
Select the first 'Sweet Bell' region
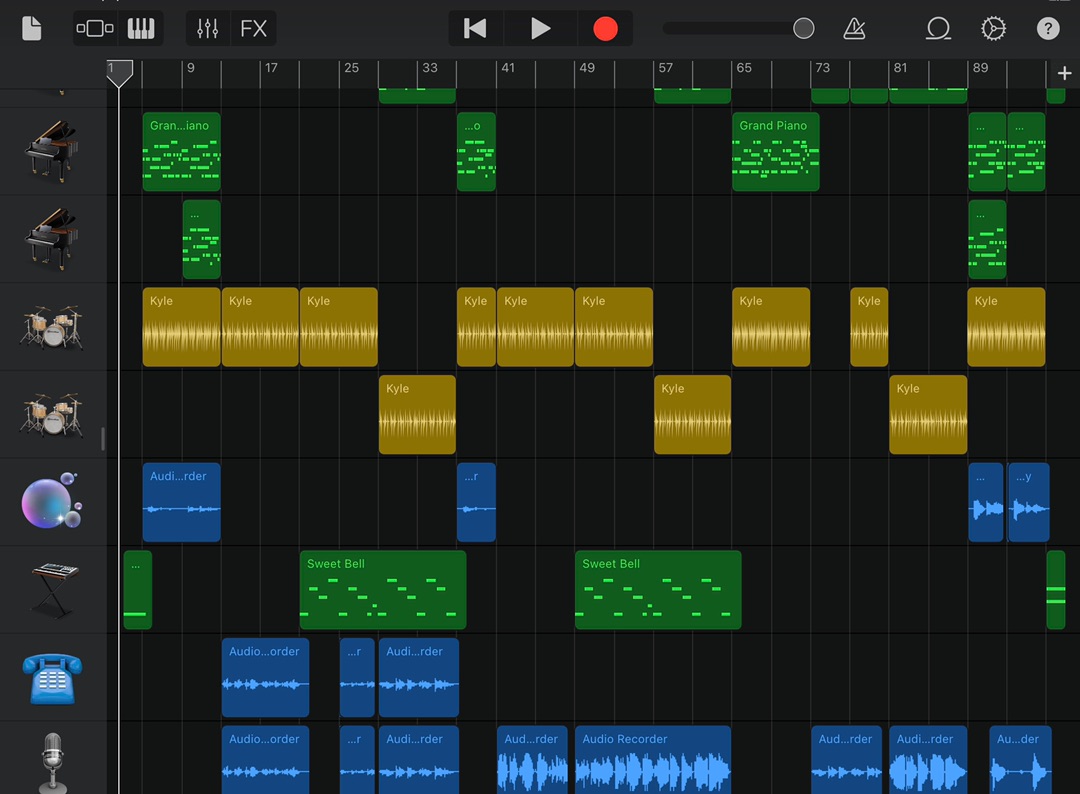click(383, 589)
